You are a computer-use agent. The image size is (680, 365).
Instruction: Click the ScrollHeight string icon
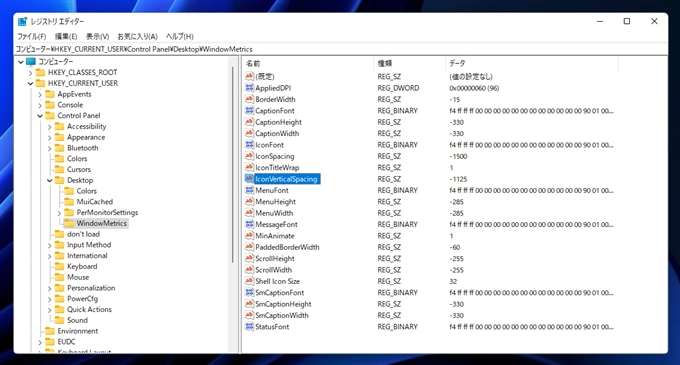click(x=249, y=258)
